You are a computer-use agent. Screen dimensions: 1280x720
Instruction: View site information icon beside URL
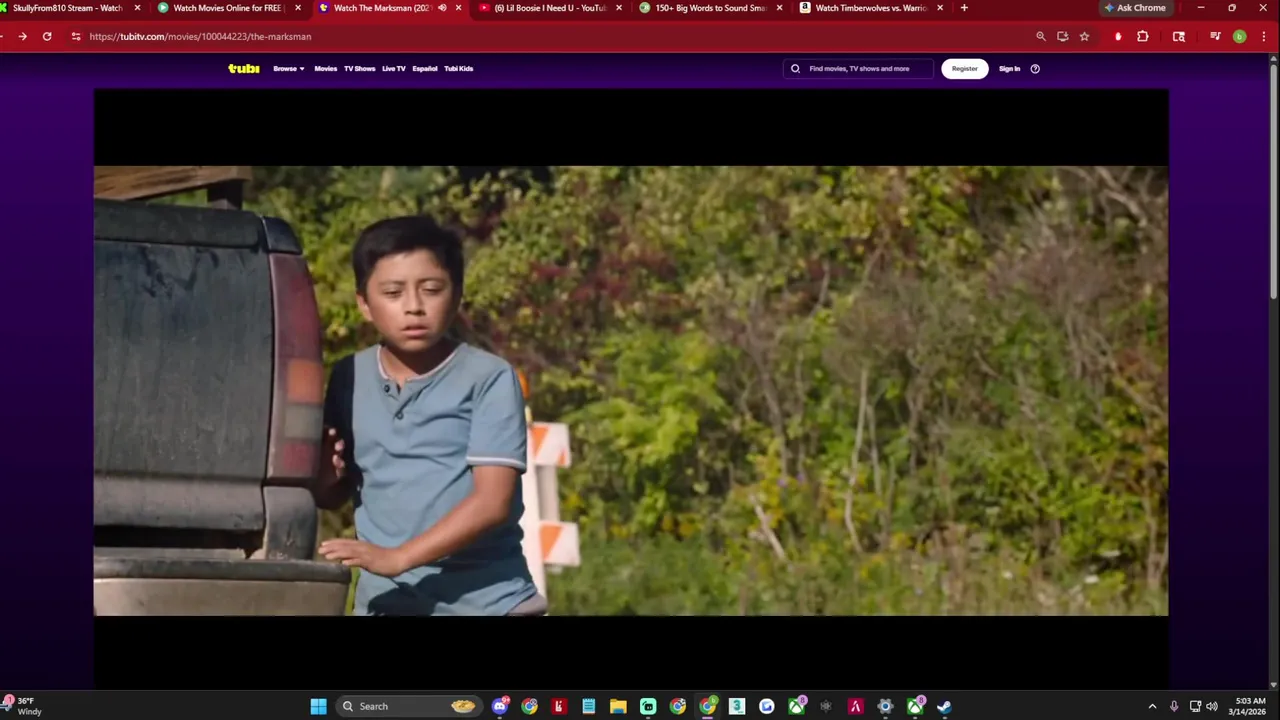75,36
